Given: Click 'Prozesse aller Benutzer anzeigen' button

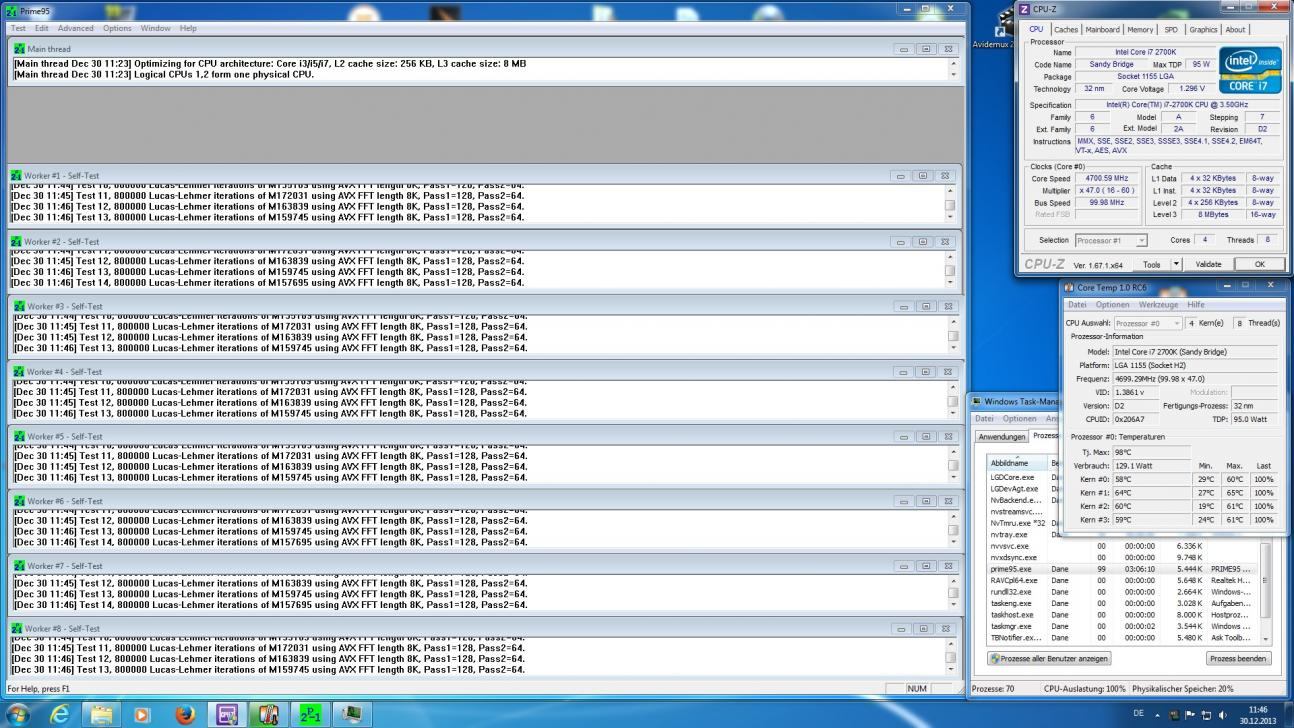Looking at the screenshot, I should pyautogui.click(x=1049, y=659).
